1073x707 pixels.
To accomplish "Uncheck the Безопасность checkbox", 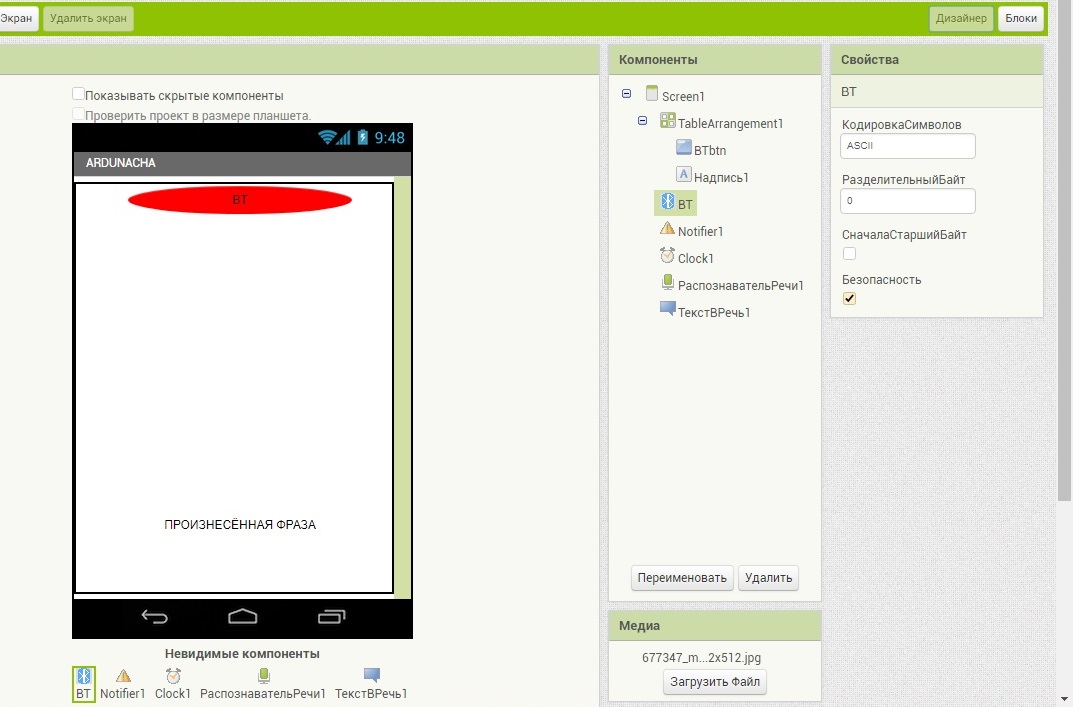I will click(850, 299).
